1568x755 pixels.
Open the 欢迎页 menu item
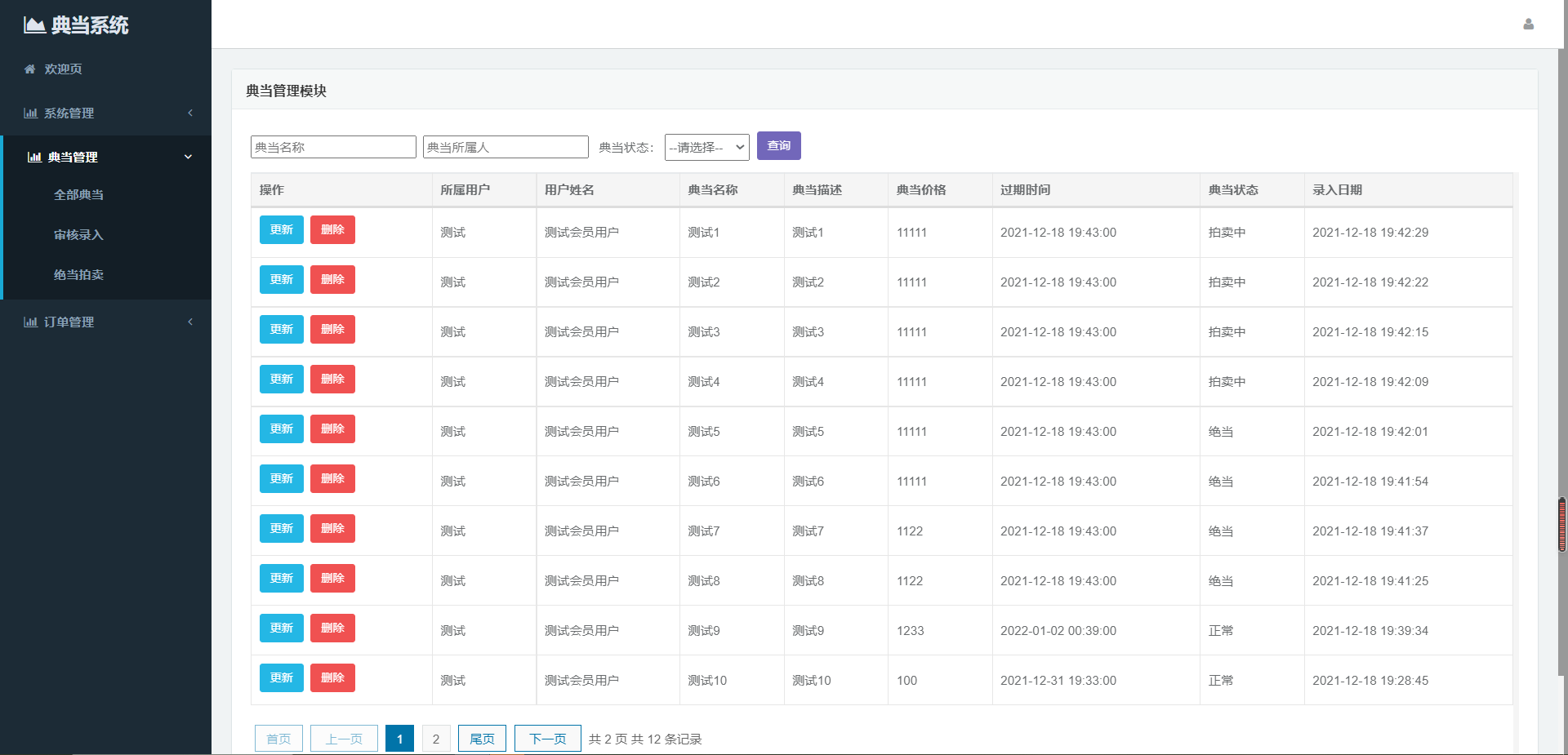63,69
